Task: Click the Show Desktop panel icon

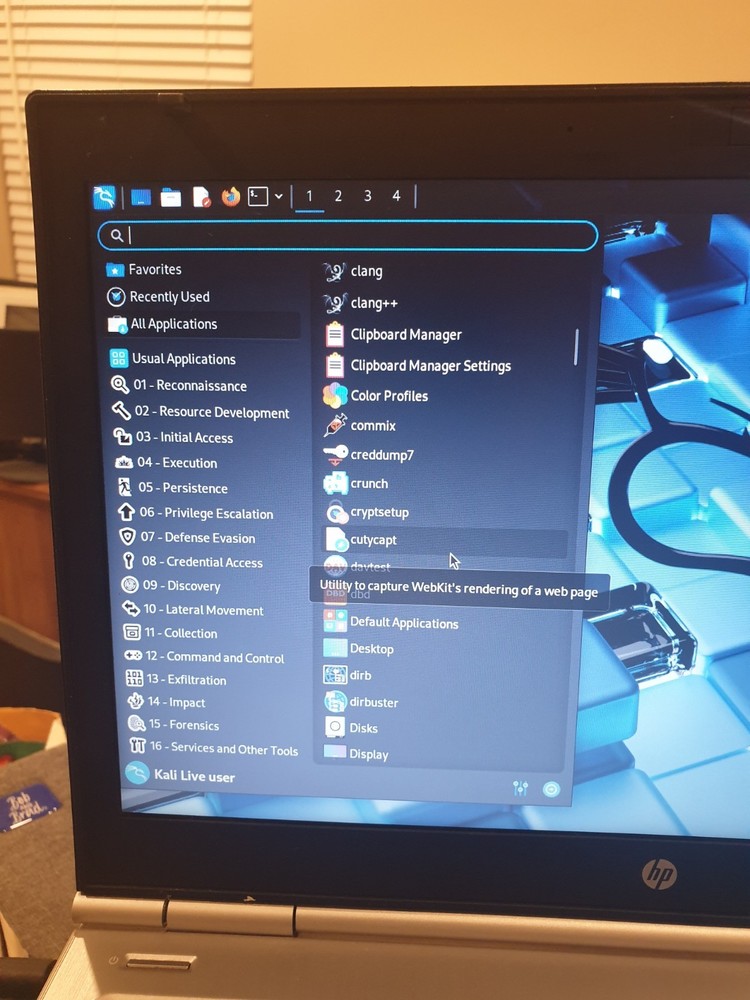Action: (141, 198)
